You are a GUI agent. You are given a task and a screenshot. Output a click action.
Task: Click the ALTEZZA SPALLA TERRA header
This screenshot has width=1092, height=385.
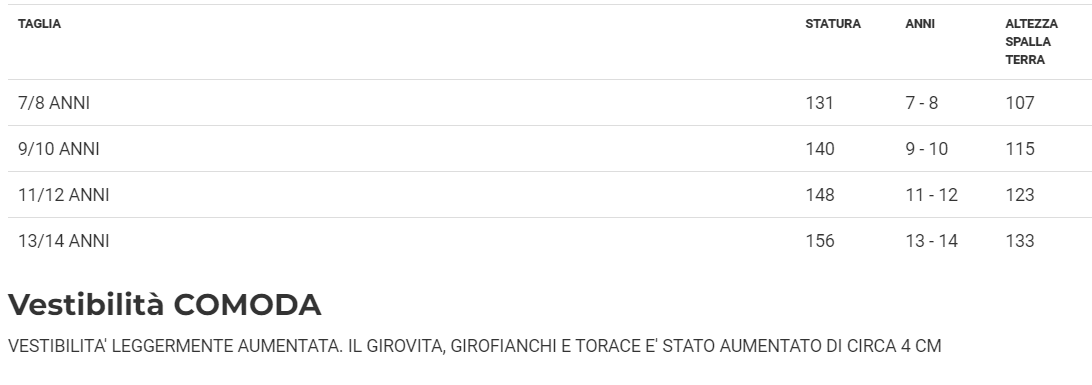(1031, 42)
